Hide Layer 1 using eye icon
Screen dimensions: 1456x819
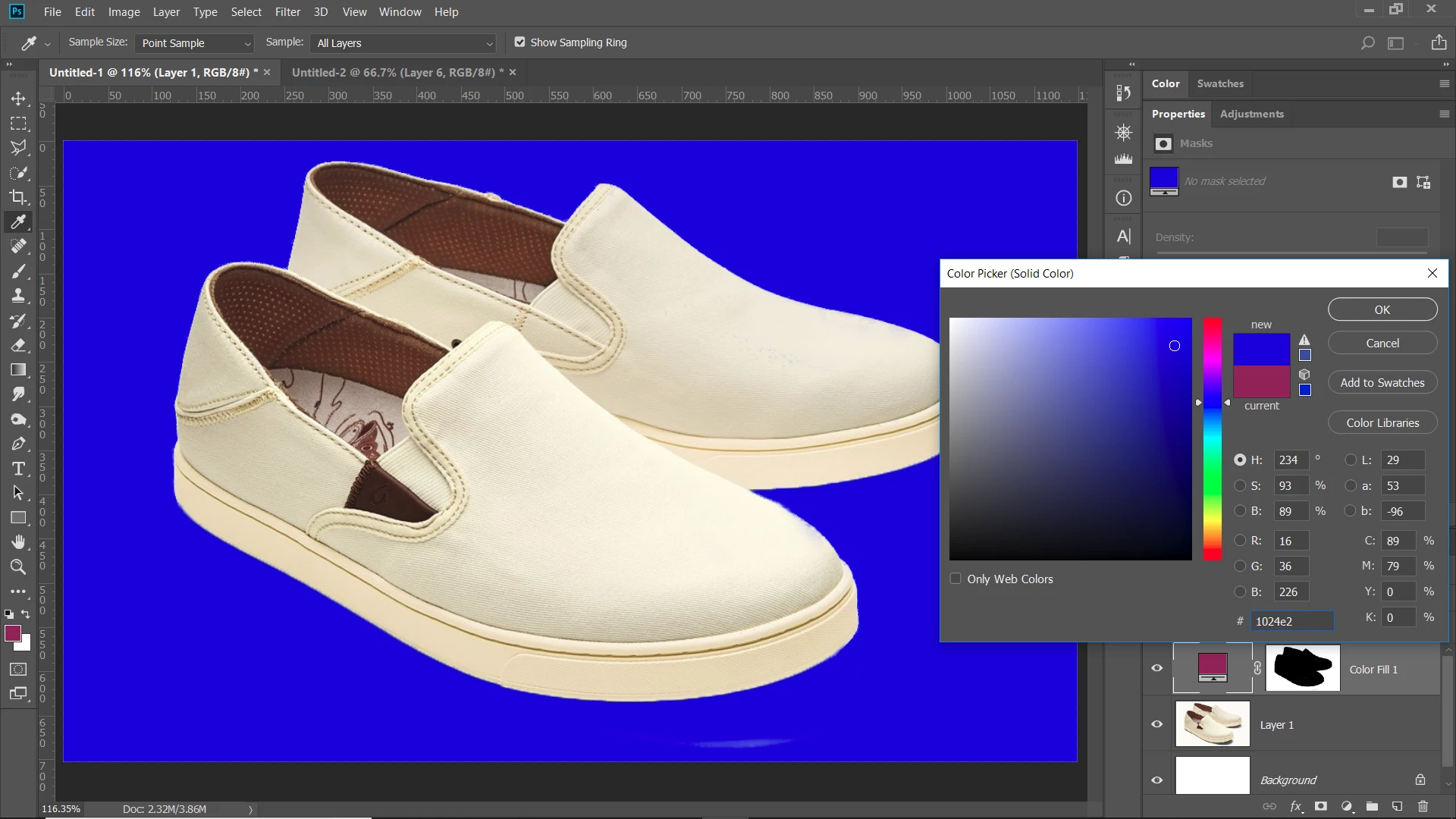pos(1157,724)
